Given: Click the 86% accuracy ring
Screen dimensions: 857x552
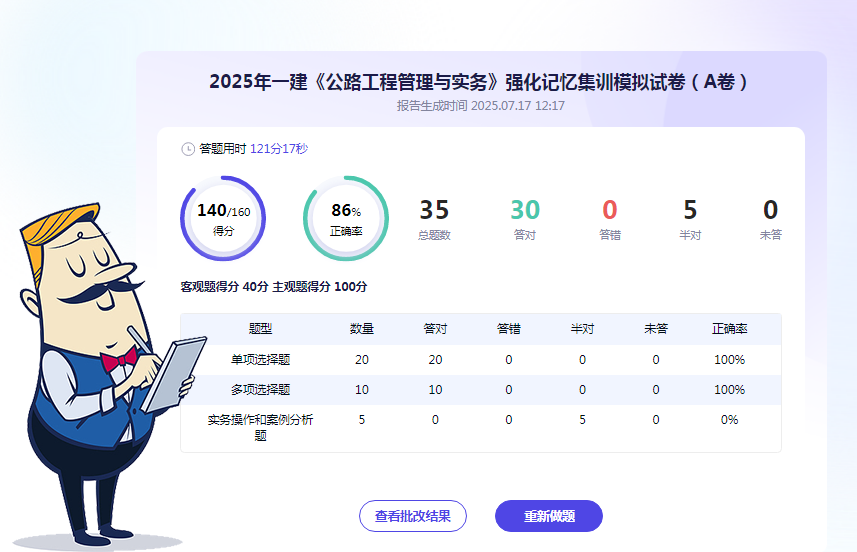Looking at the screenshot, I should pyautogui.click(x=346, y=218).
